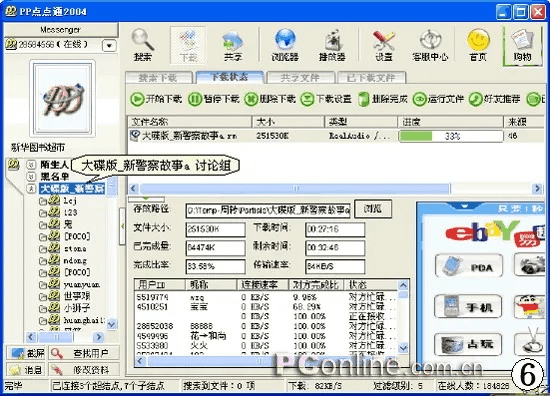Launch the 浏览器 globe icon
The image size is (550, 396).
tap(285, 45)
